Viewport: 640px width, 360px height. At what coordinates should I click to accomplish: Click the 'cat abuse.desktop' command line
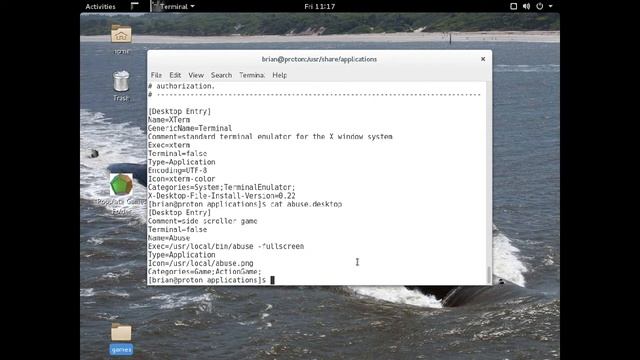point(245,204)
